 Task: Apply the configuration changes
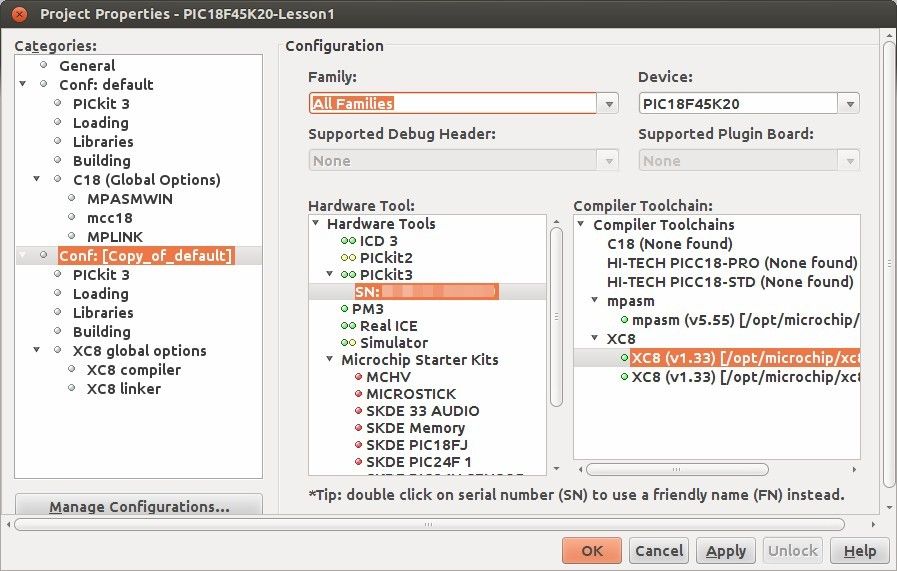(x=725, y=550)
